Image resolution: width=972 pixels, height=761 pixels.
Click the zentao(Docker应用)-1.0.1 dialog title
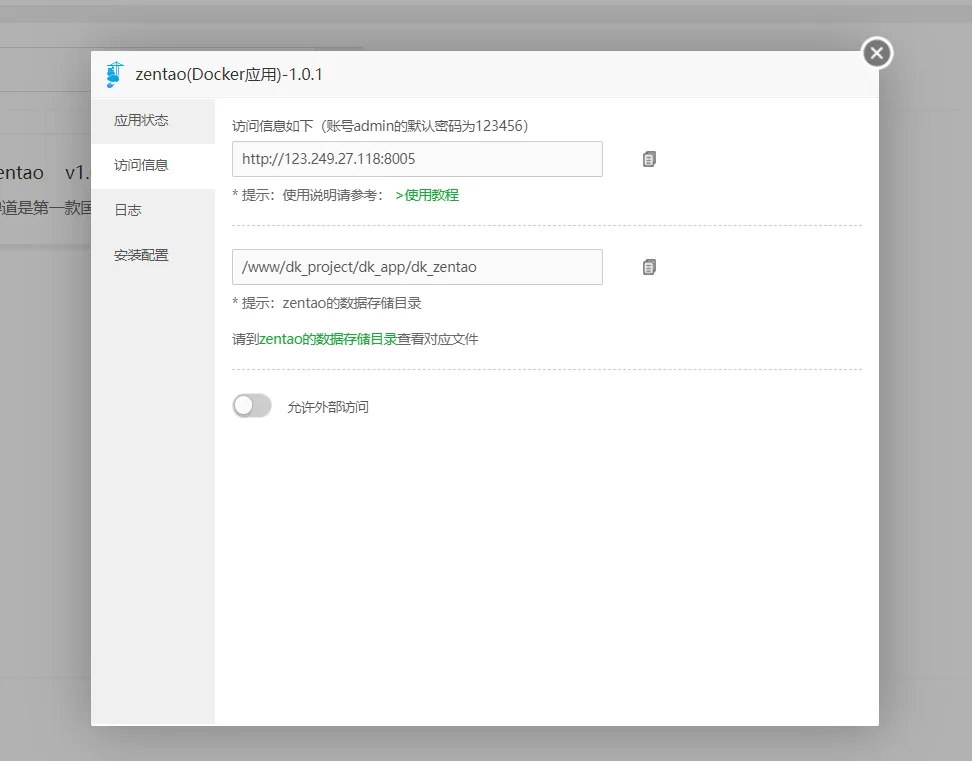(229, 74)
